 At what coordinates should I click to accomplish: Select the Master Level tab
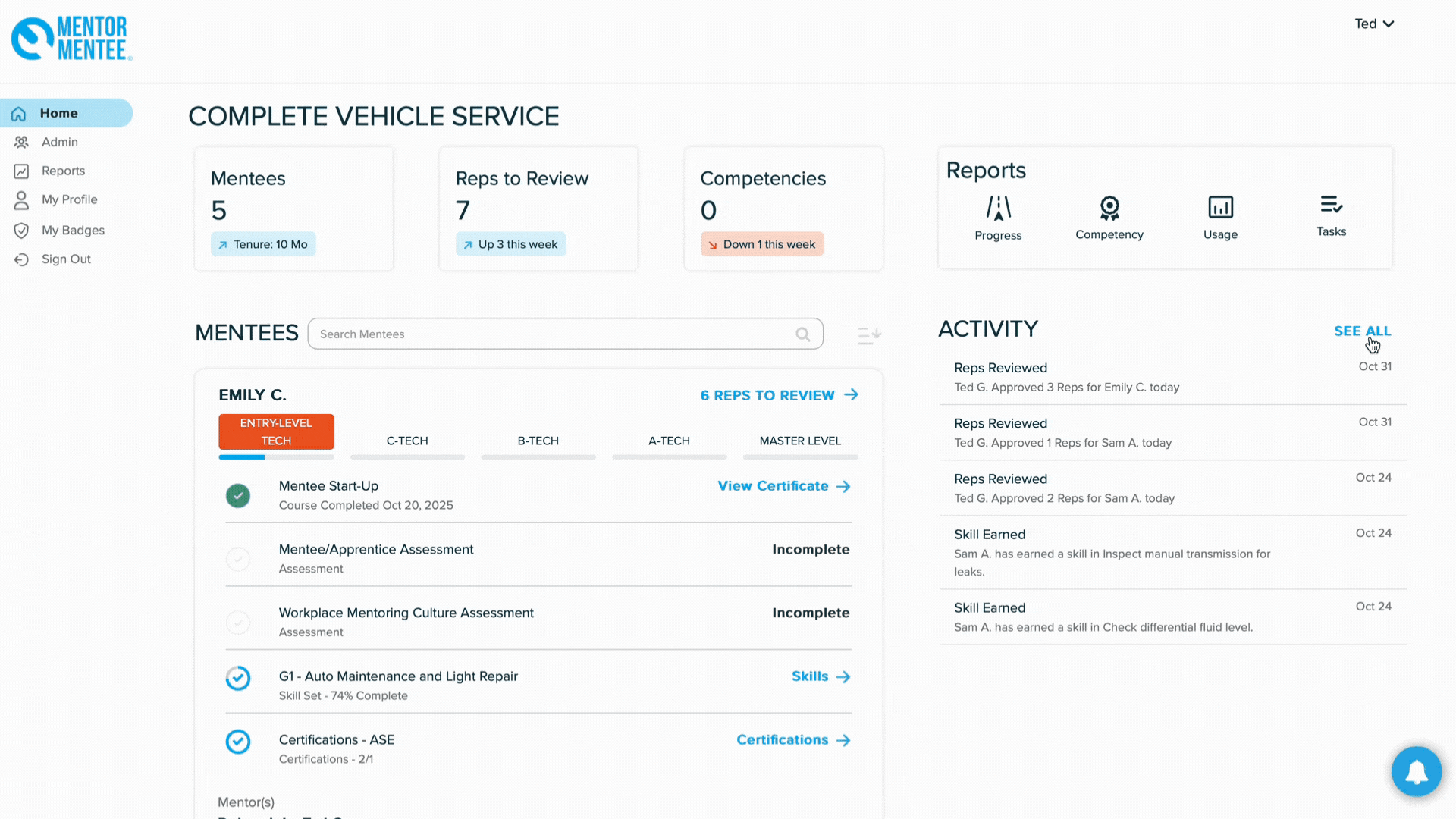(x=800, y=441)
